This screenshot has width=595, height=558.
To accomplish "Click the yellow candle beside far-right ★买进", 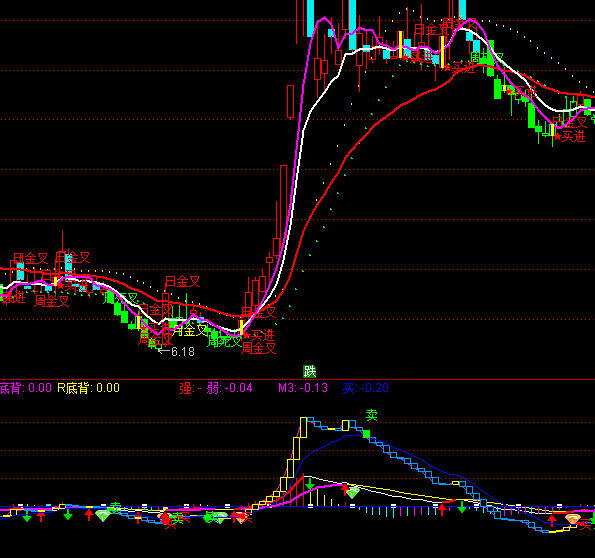I will [552, 130].
